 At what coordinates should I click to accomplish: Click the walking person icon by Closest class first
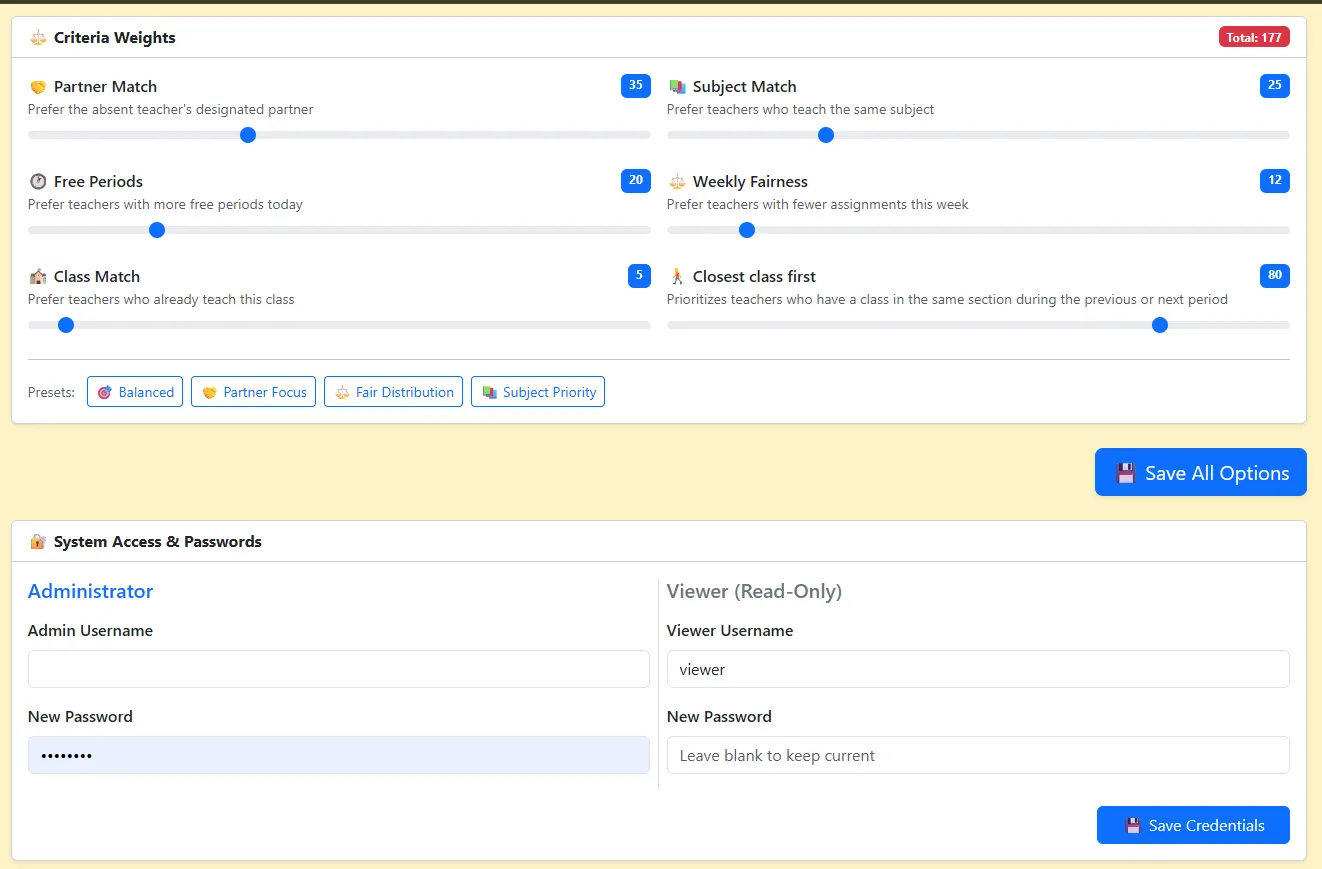coord(677,277)
